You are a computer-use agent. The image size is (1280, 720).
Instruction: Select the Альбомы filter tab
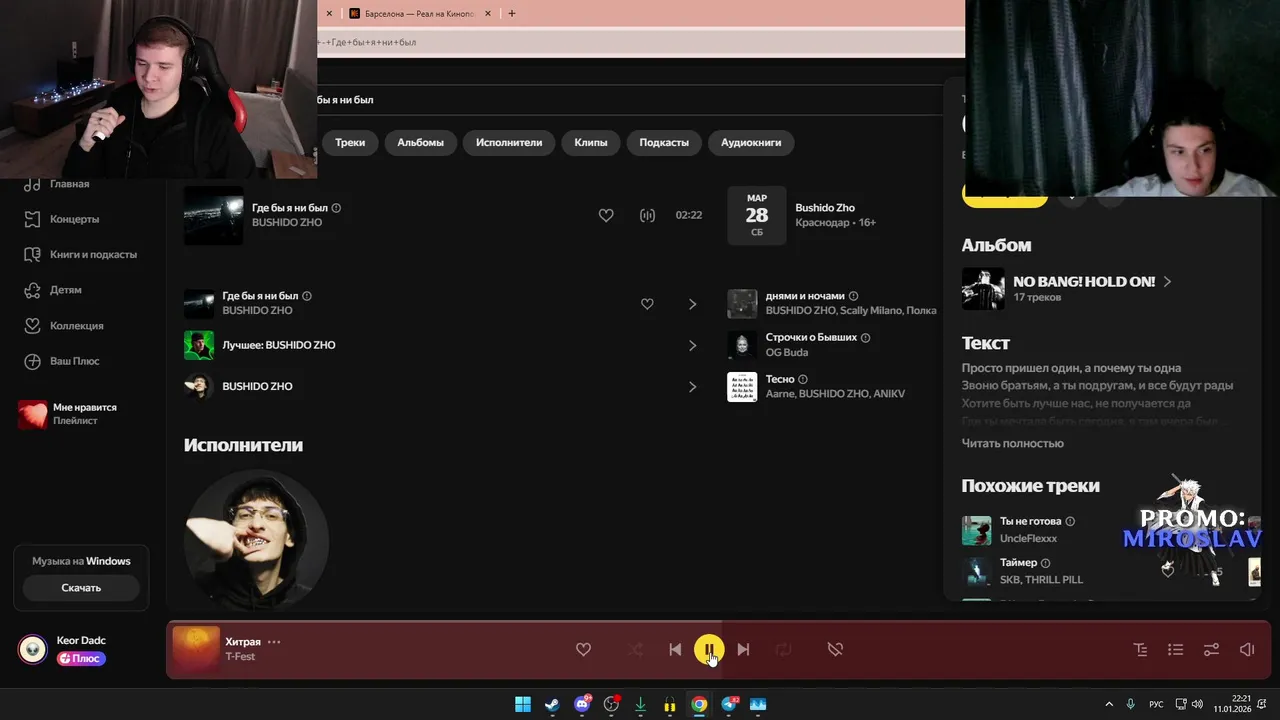click(420, 142)
